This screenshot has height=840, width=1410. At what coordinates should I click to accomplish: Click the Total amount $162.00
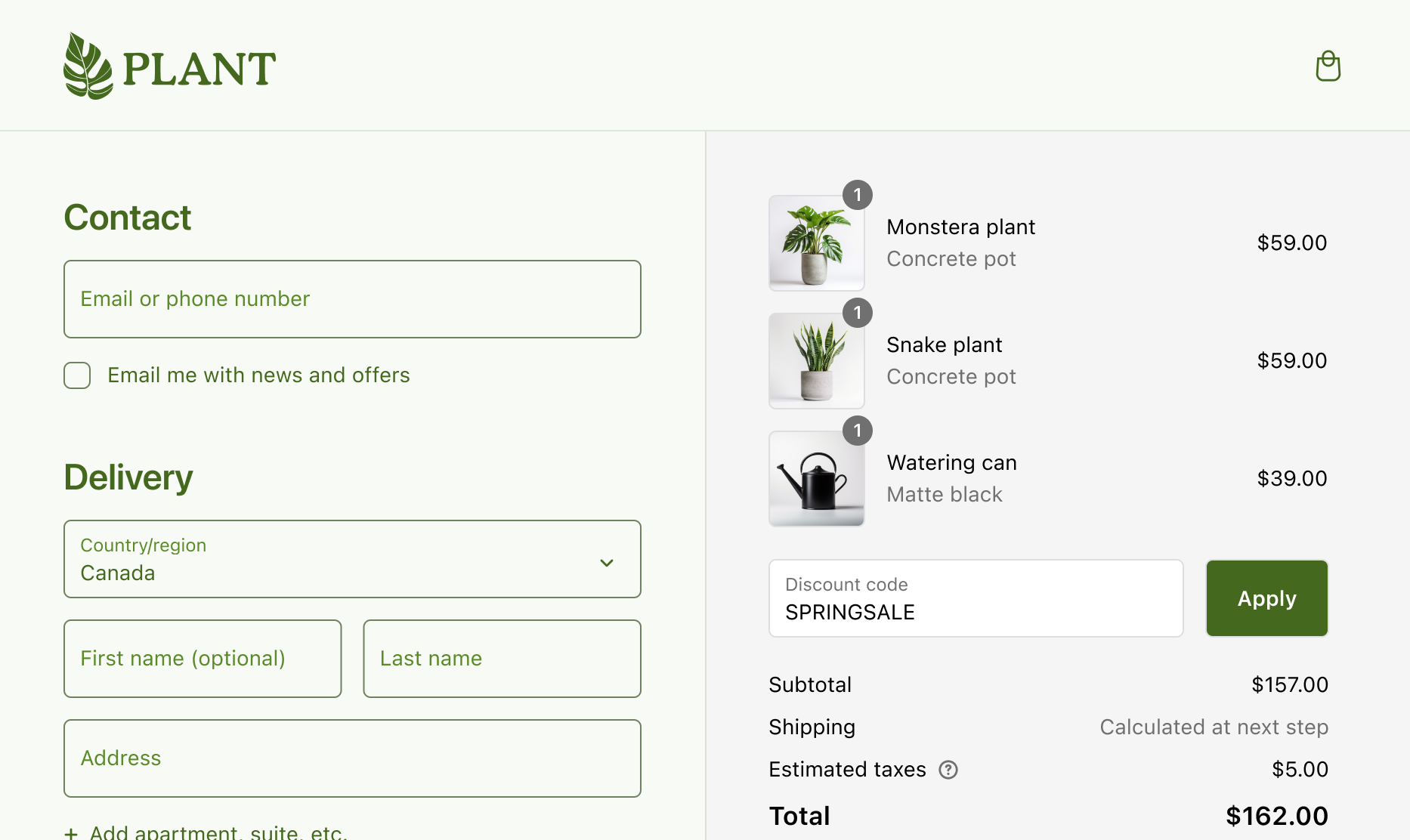pos(1277,817)
